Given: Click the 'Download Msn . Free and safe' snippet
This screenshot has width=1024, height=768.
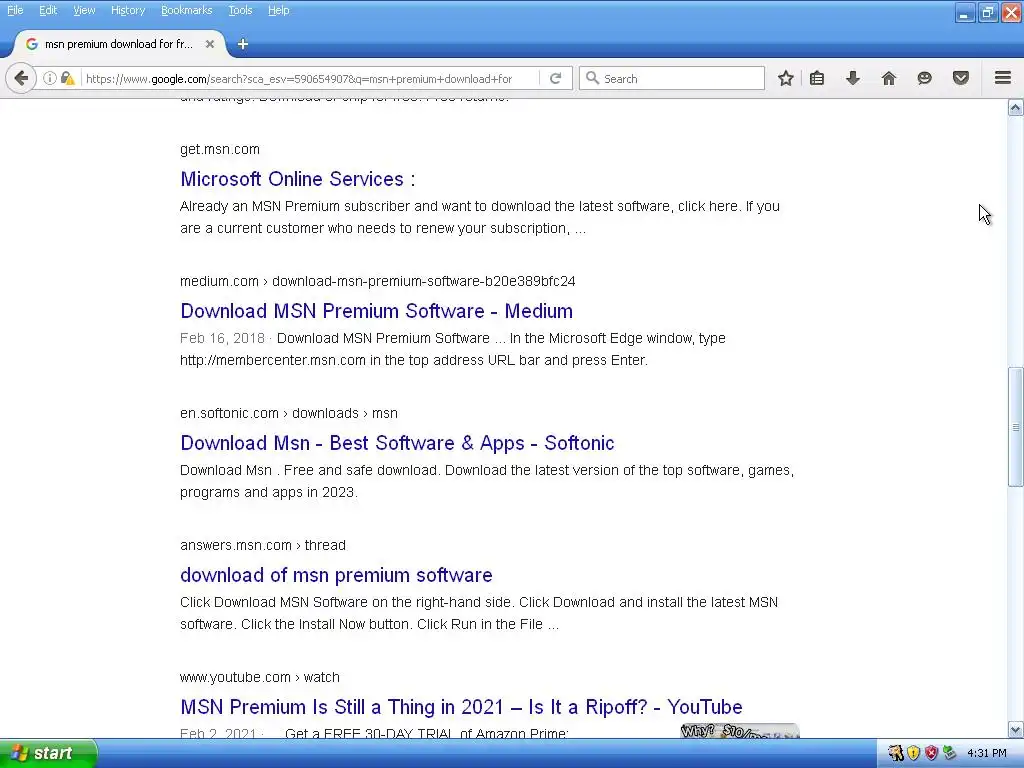Looking at the screenshot, I should [x=487, y=481].
